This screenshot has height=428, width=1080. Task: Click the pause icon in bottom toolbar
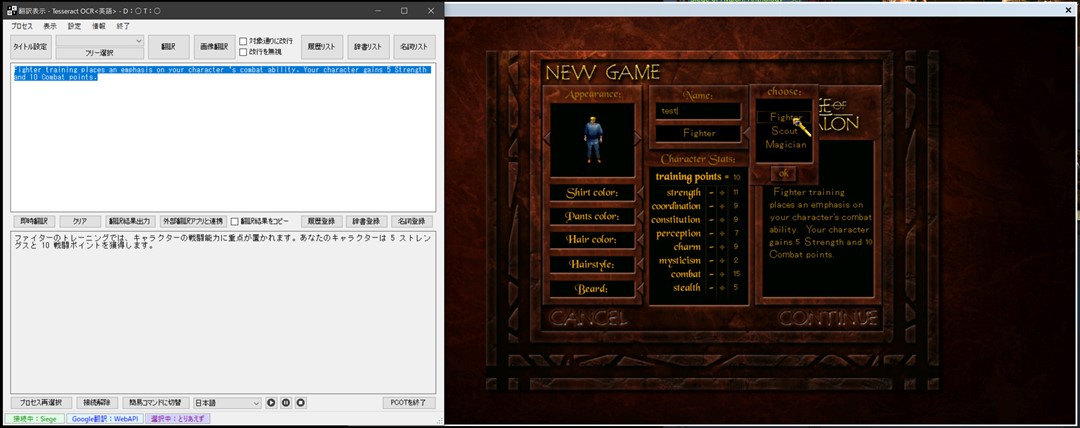click(x=286, y=403)
